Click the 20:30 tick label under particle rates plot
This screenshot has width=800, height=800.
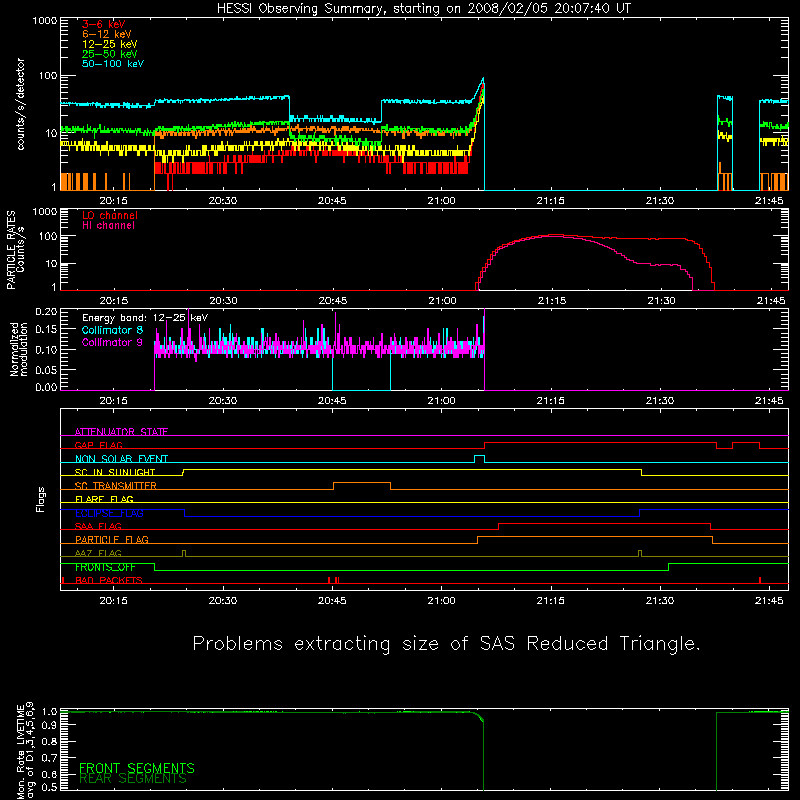223,301
